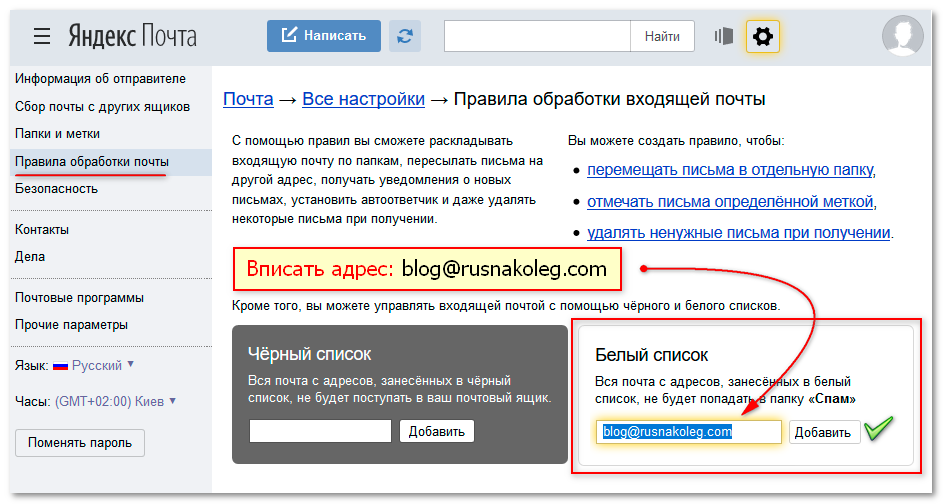Viewport: 943px width, 504px height.
Task: Open the settings gear icon
Action: [763, 36]
